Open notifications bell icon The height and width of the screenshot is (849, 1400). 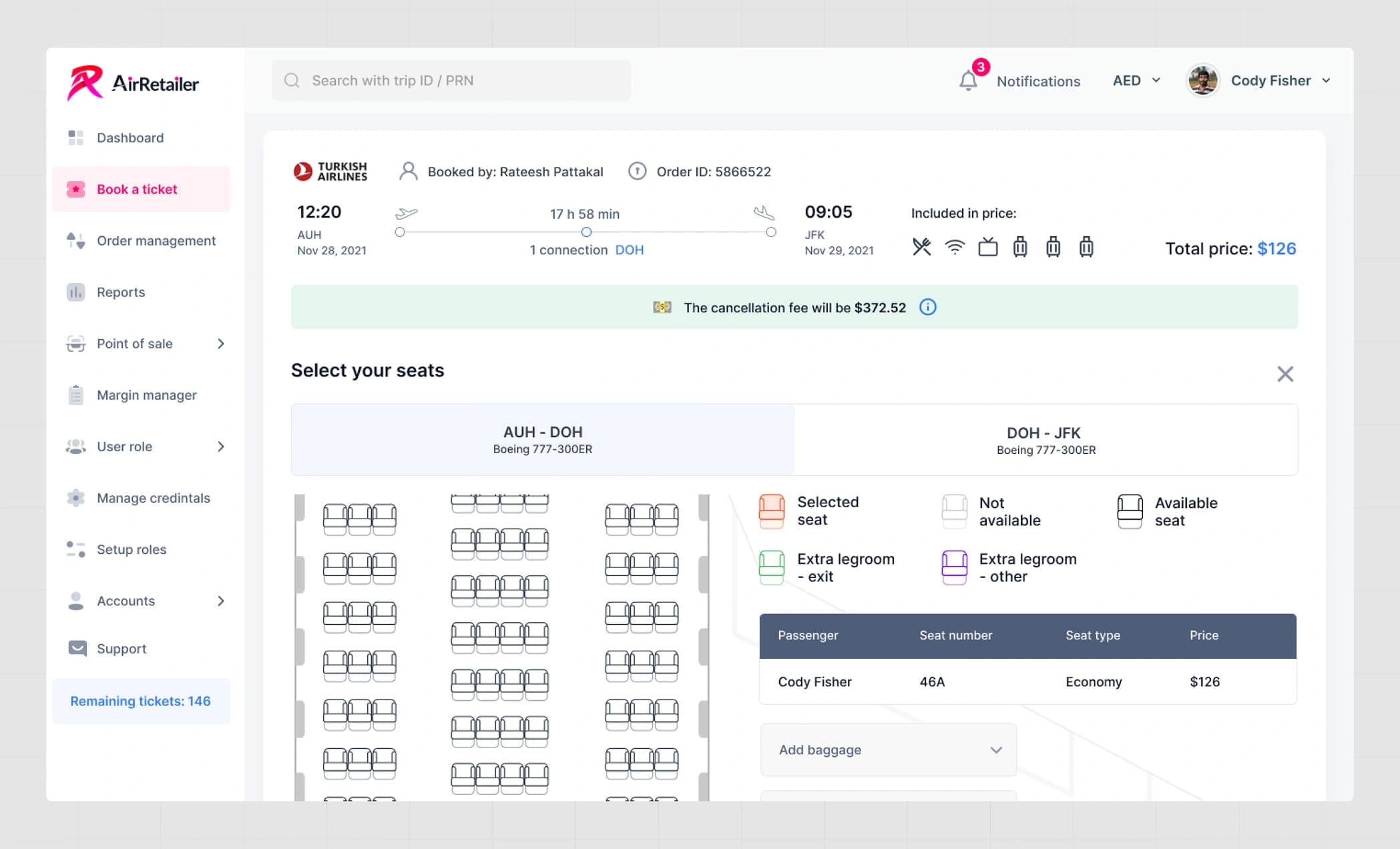968,80
